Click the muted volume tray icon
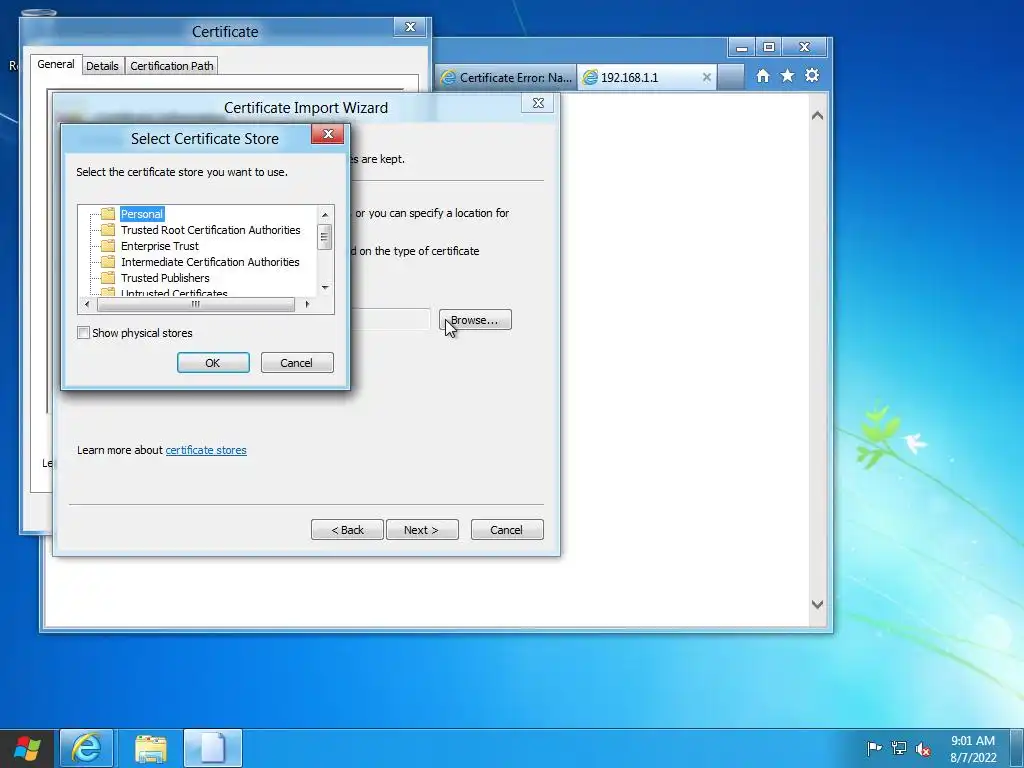This screenshot has height=768, width=1024. 923,749
